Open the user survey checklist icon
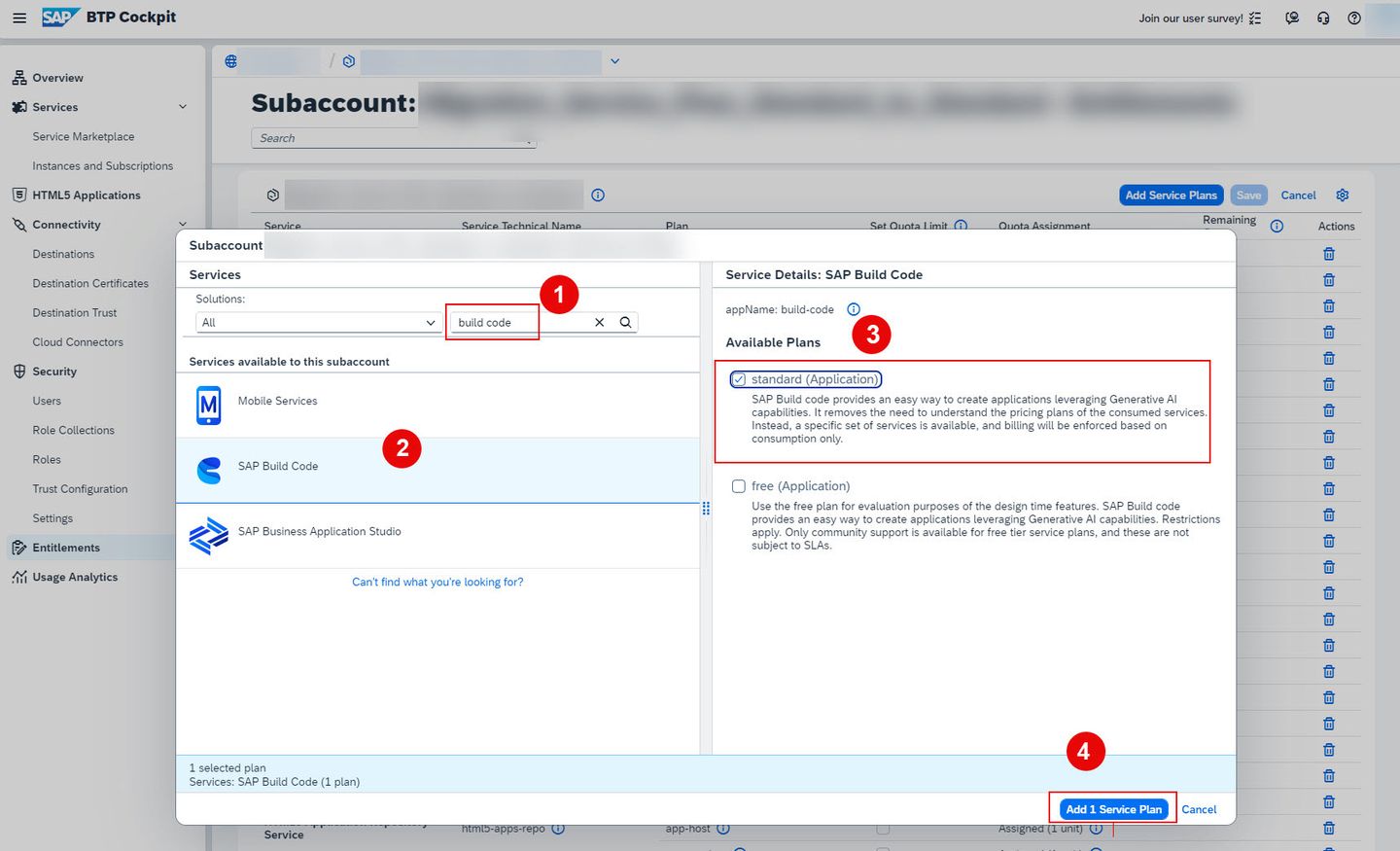 pos(1255,18)
